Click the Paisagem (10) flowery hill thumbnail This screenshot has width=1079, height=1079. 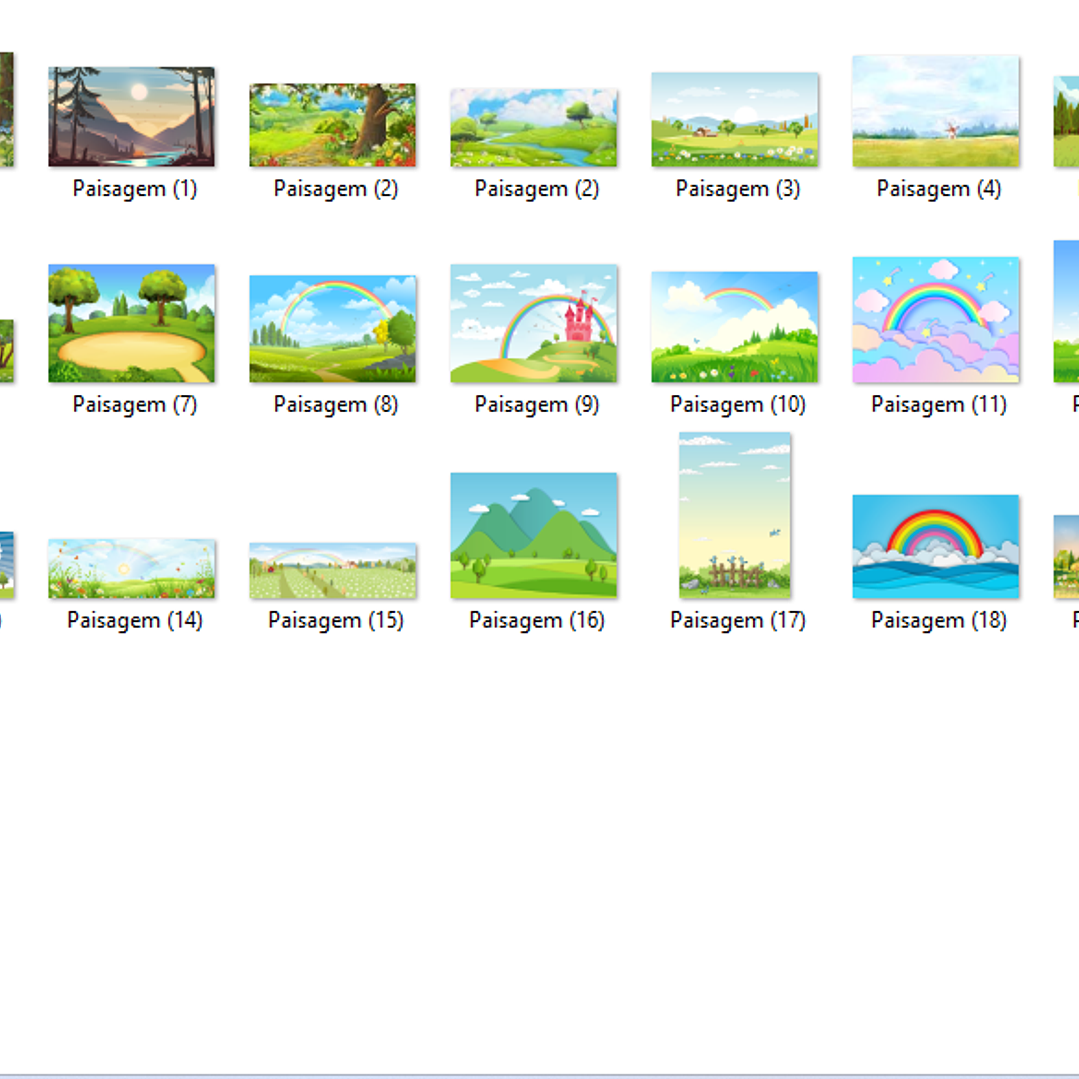734,326
